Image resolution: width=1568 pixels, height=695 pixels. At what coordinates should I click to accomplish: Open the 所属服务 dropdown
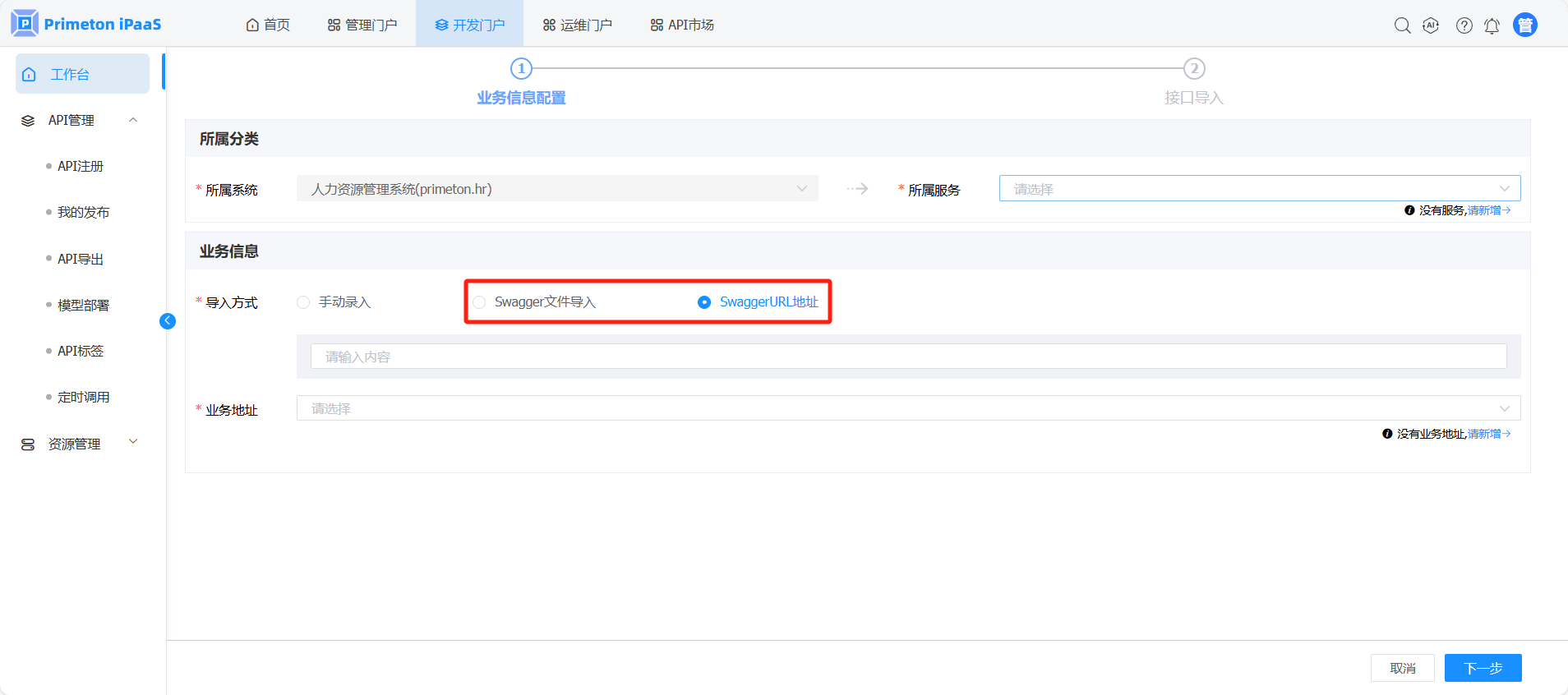(x=1259, y=189)
